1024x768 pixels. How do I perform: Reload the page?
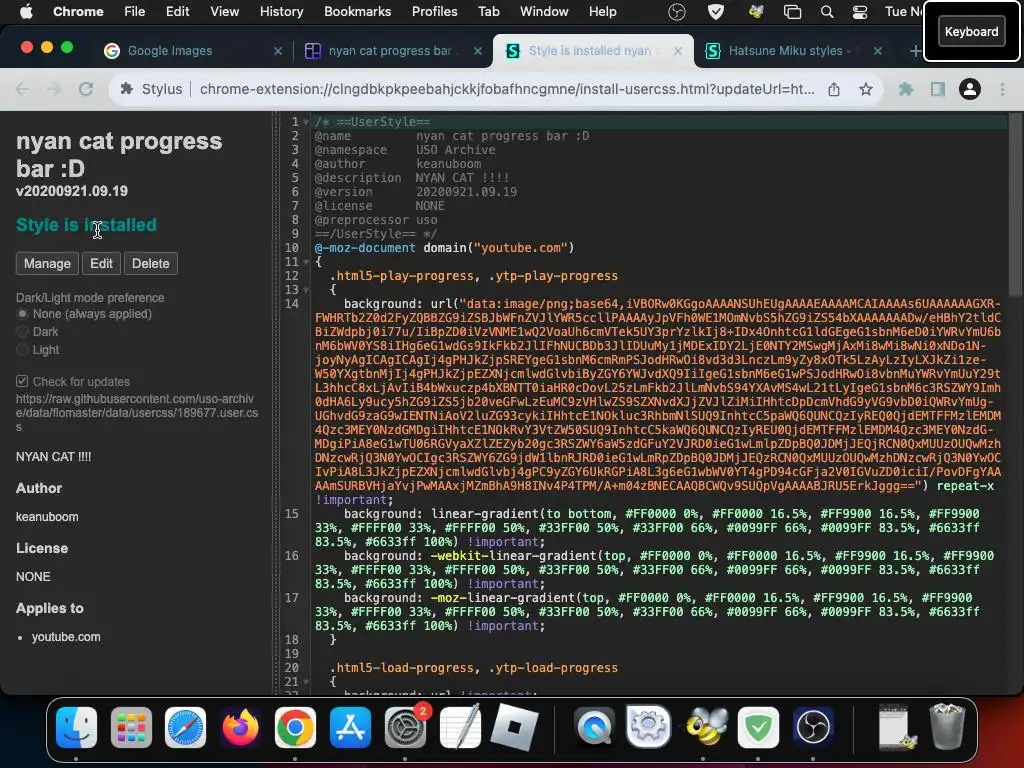pyautogui.click(x=86, y=89)
